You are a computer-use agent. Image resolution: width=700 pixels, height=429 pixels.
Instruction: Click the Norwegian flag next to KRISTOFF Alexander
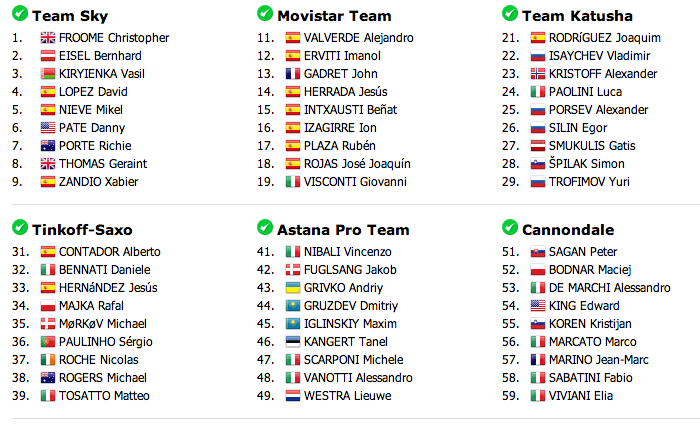(x=538, y=74)
